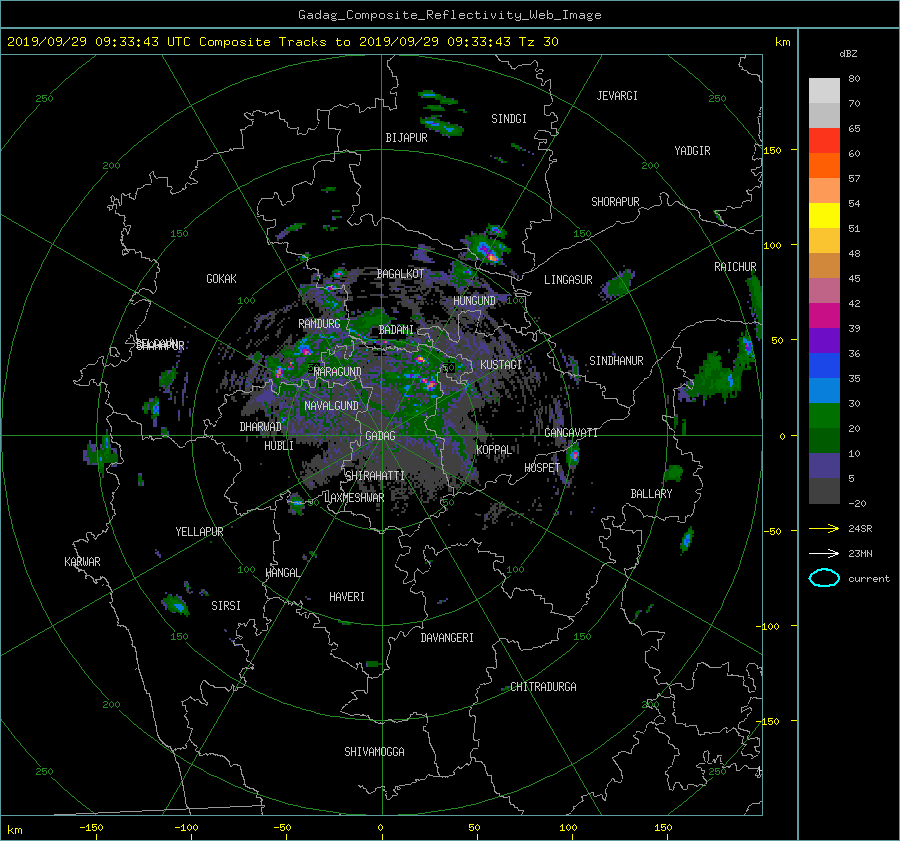Click the 'JEVARGI' map label
Viewport: 900px width, 841px height.
point(617,96)
